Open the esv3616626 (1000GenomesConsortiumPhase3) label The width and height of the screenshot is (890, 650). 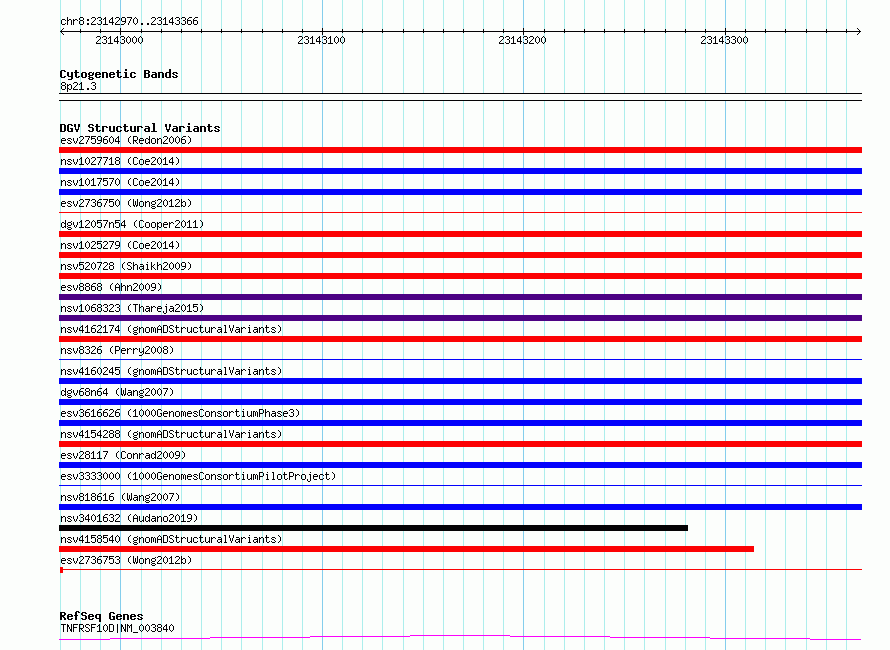click(x=180, y=413)
